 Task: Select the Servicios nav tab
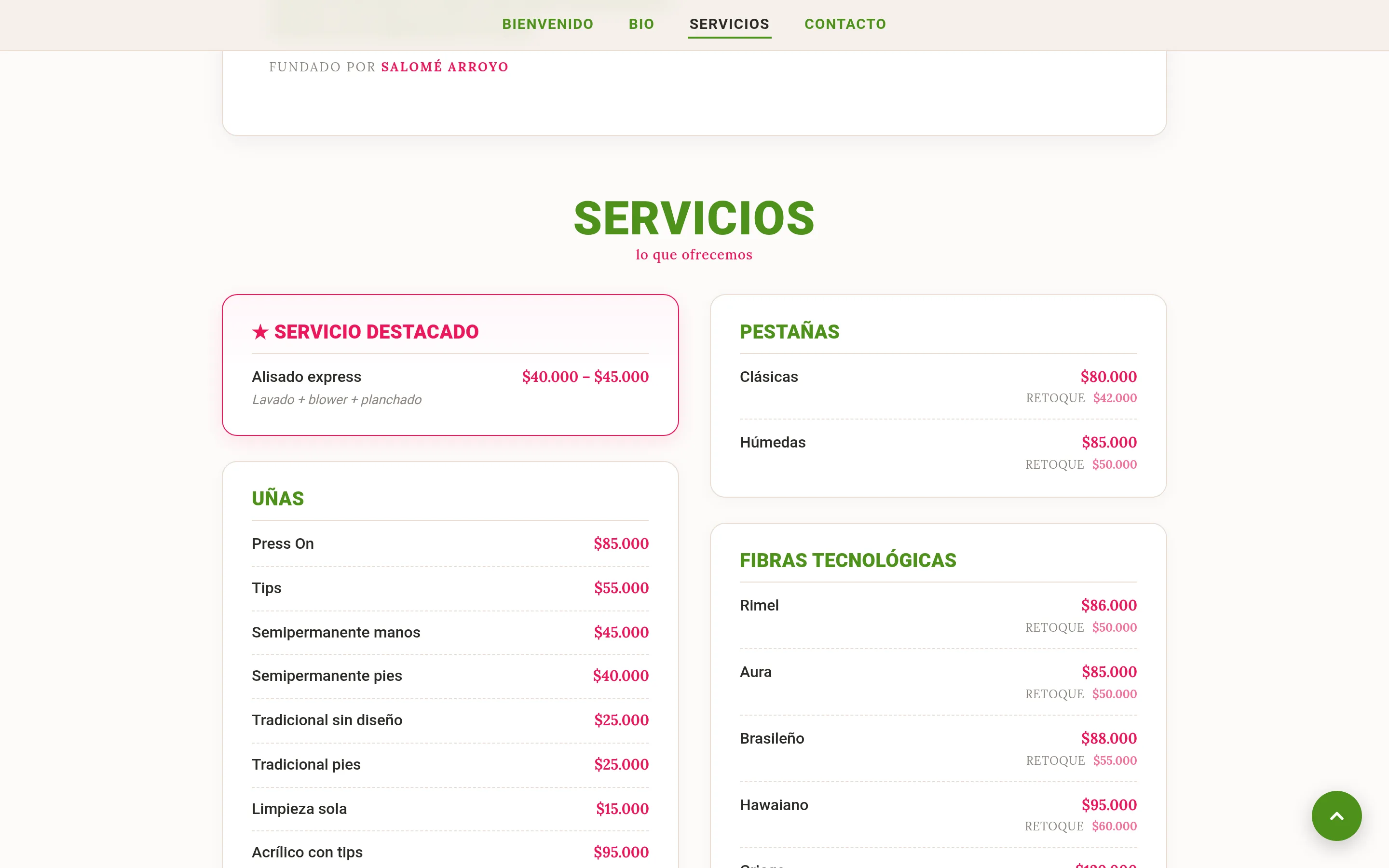pyautogui.click(x=729, y=24)
